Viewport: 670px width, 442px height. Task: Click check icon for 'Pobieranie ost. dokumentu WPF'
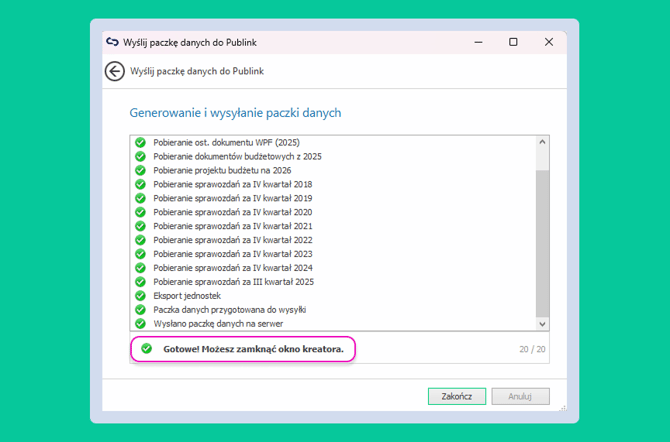coord(141,143)
